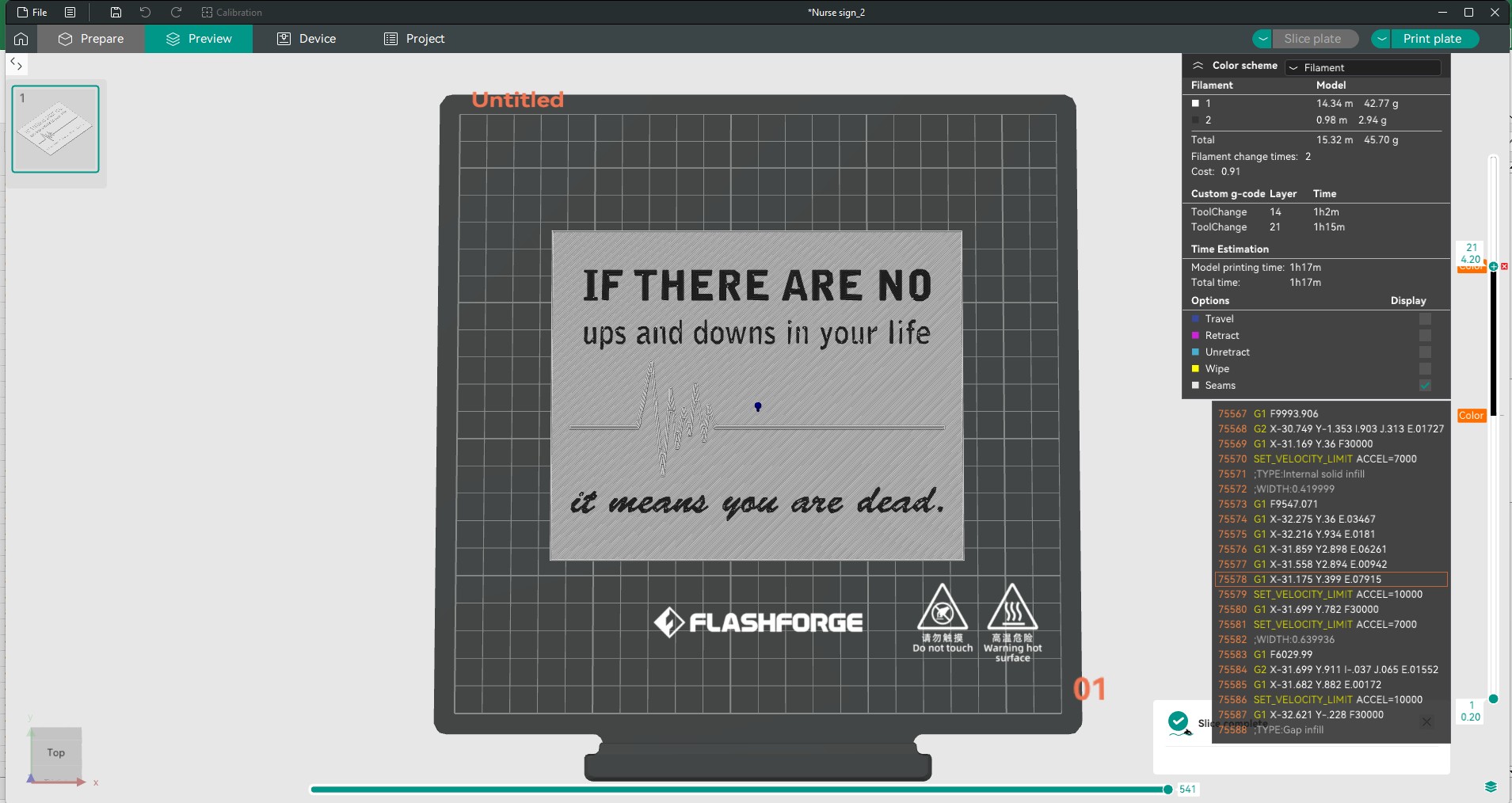Viewport: 1512px width, 803px height.
Task: Select g-code line 75567
Action: tap(1331, 414)
